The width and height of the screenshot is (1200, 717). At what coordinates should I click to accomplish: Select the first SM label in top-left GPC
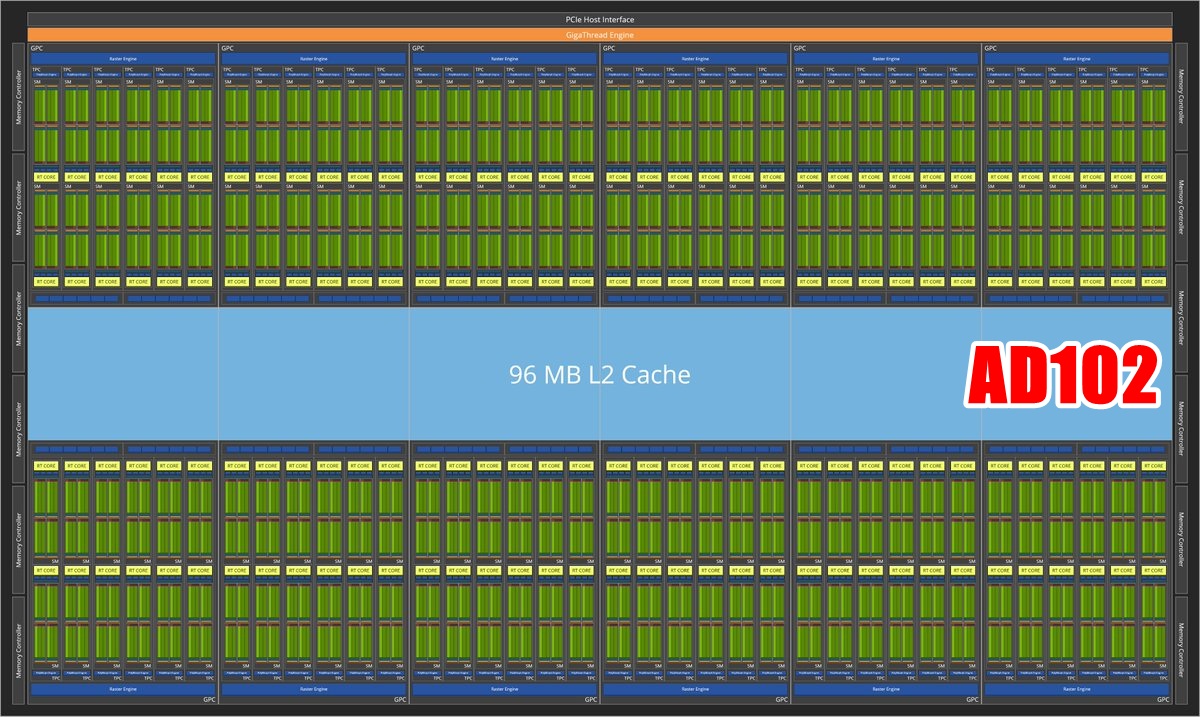[x=38, y=83]
